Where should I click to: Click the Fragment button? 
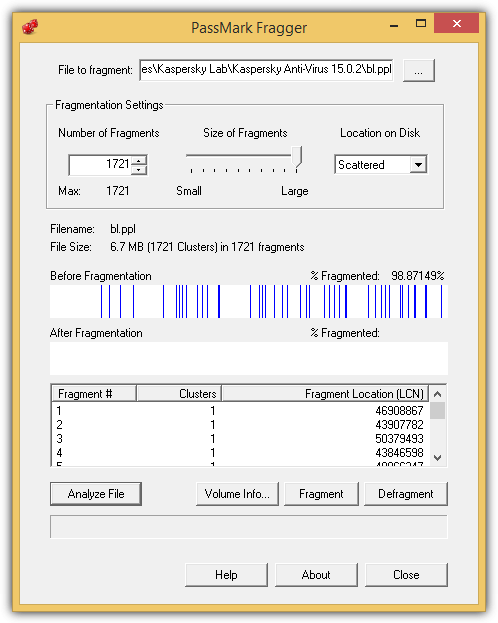point(321,494)
